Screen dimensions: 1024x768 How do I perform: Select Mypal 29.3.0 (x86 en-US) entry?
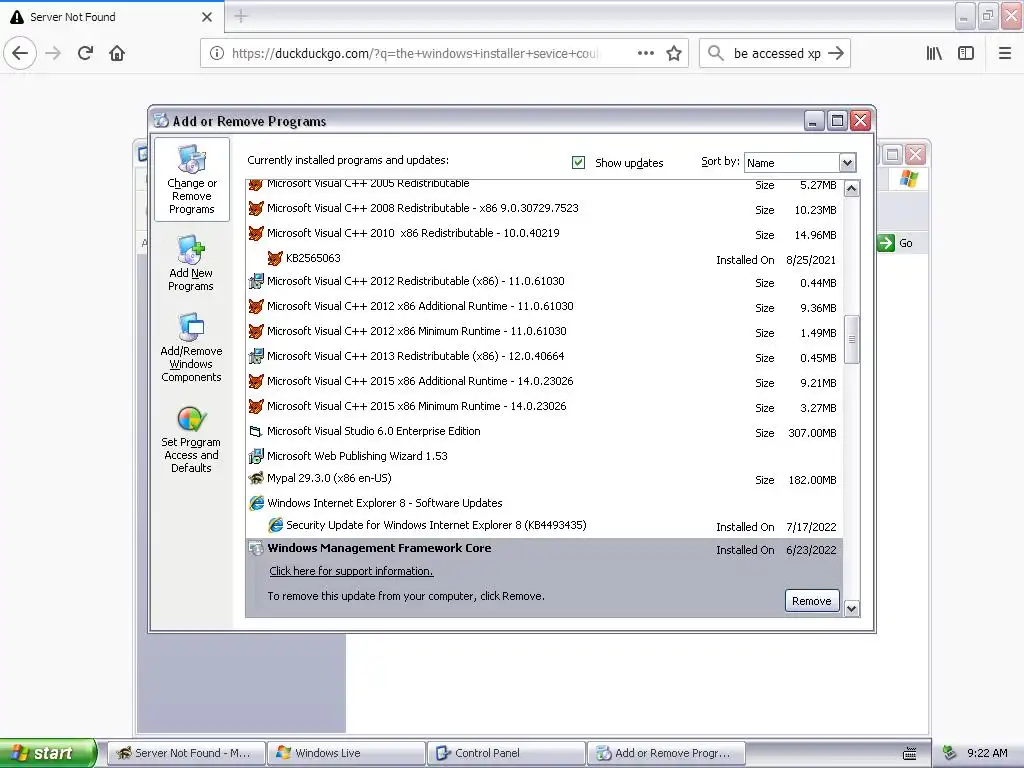point(545,479)
